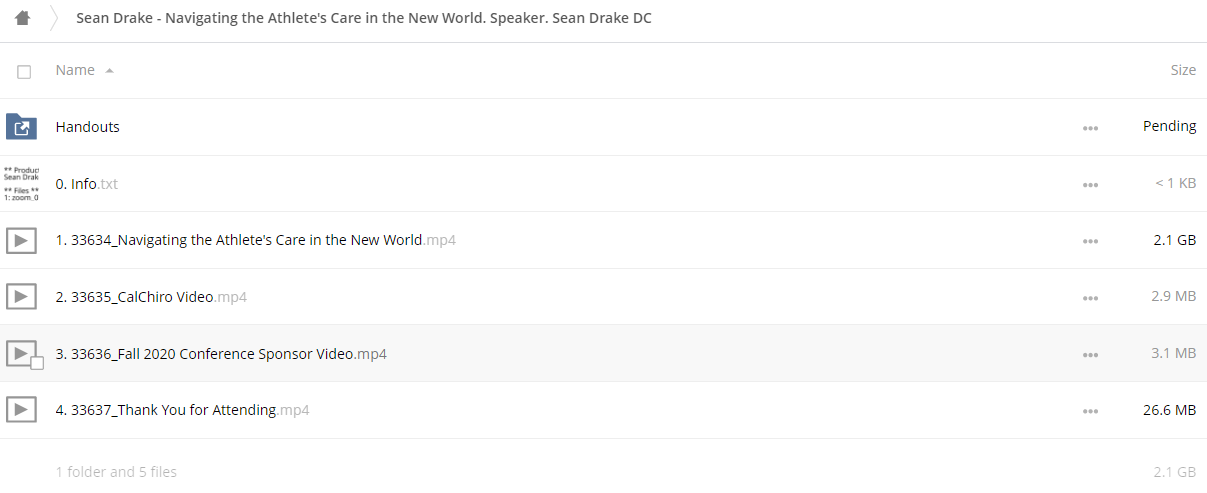Open the Handouts shared folder icon
The width and height of the screenshot is (1207, 493).
[x=21, y=127]
